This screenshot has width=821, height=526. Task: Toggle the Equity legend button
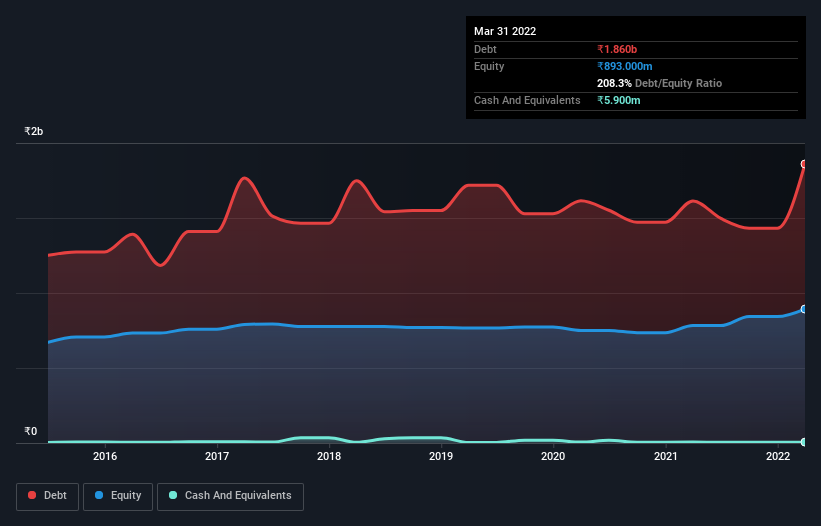[x=118, y=496]
